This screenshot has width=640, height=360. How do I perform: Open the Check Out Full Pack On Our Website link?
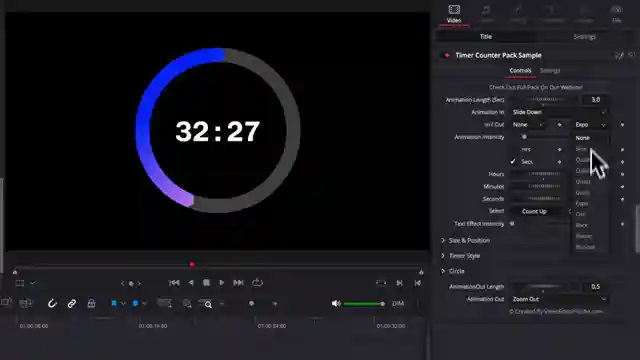[x=536, y=87]
